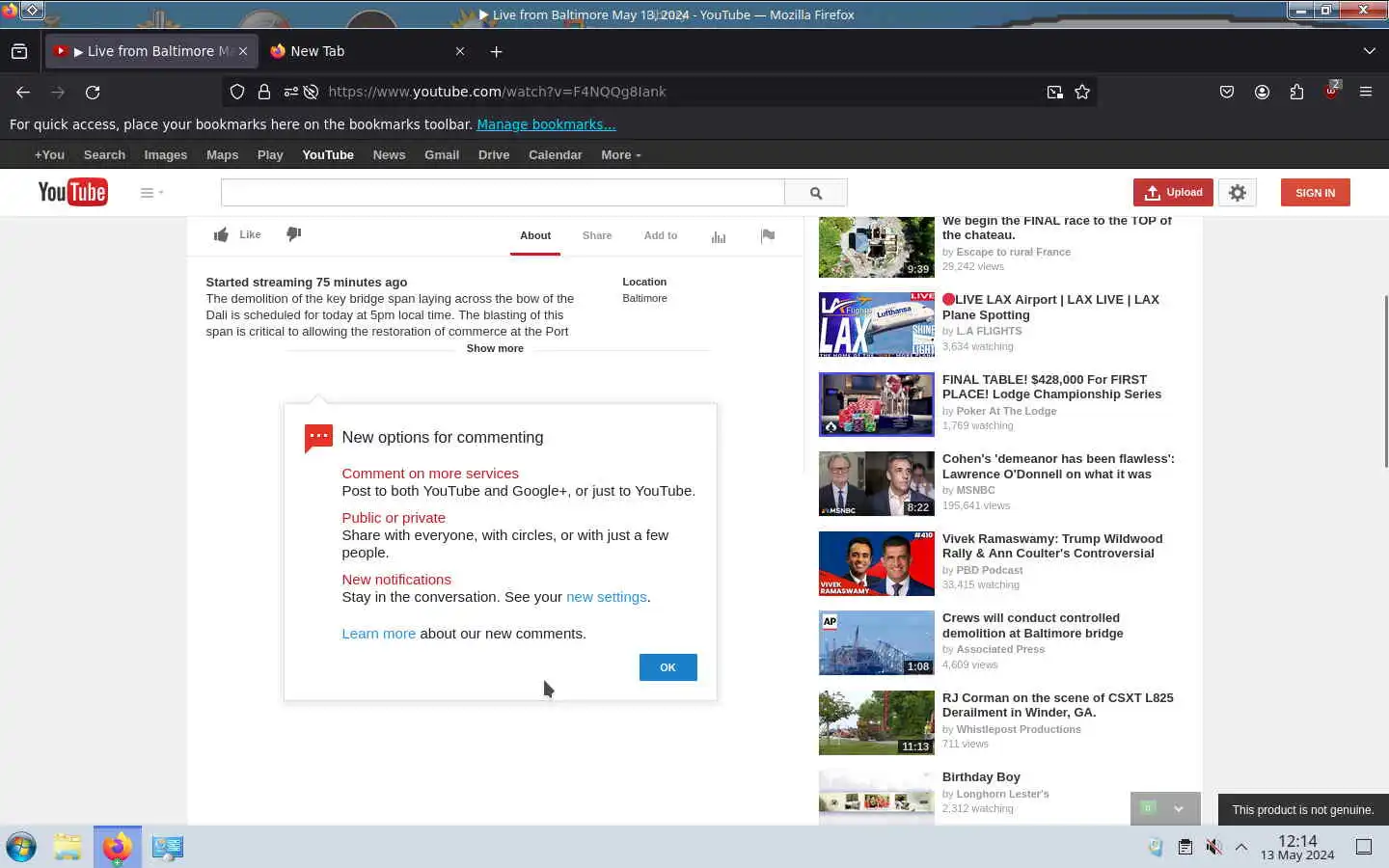This screenshot has width=1389, height=868.
Task: Open the RJ Corman derailment video title
Action: tap(1057, 705)
